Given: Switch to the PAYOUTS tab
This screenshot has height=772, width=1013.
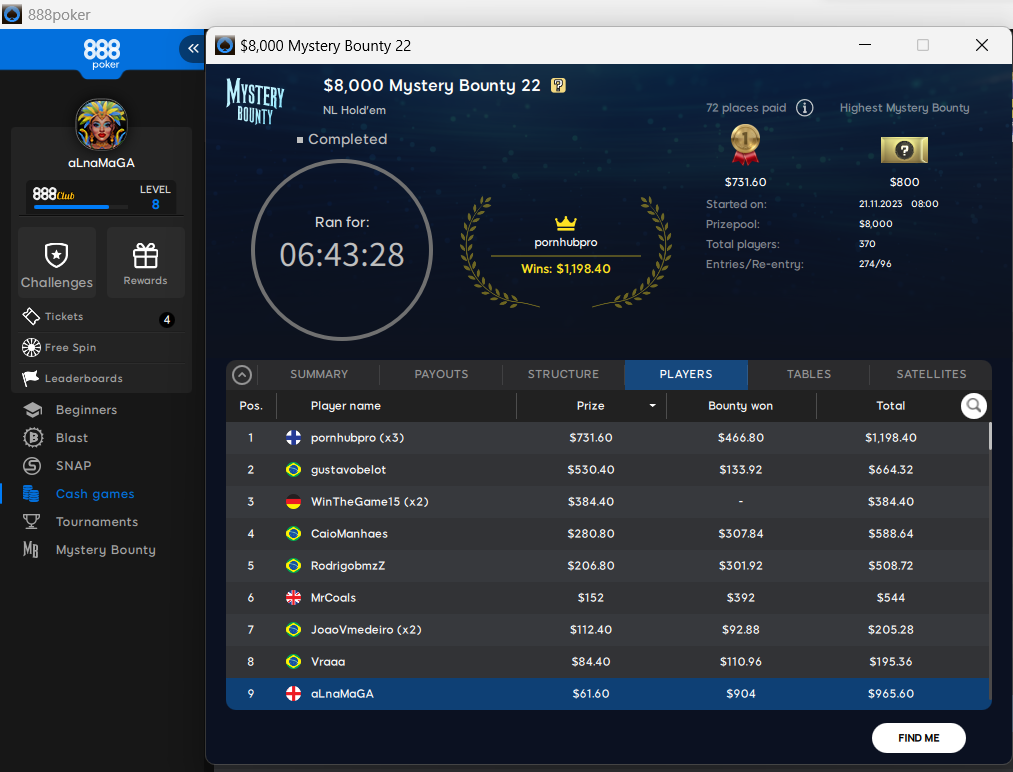Looking at the screenshot, I should (441, 374).
